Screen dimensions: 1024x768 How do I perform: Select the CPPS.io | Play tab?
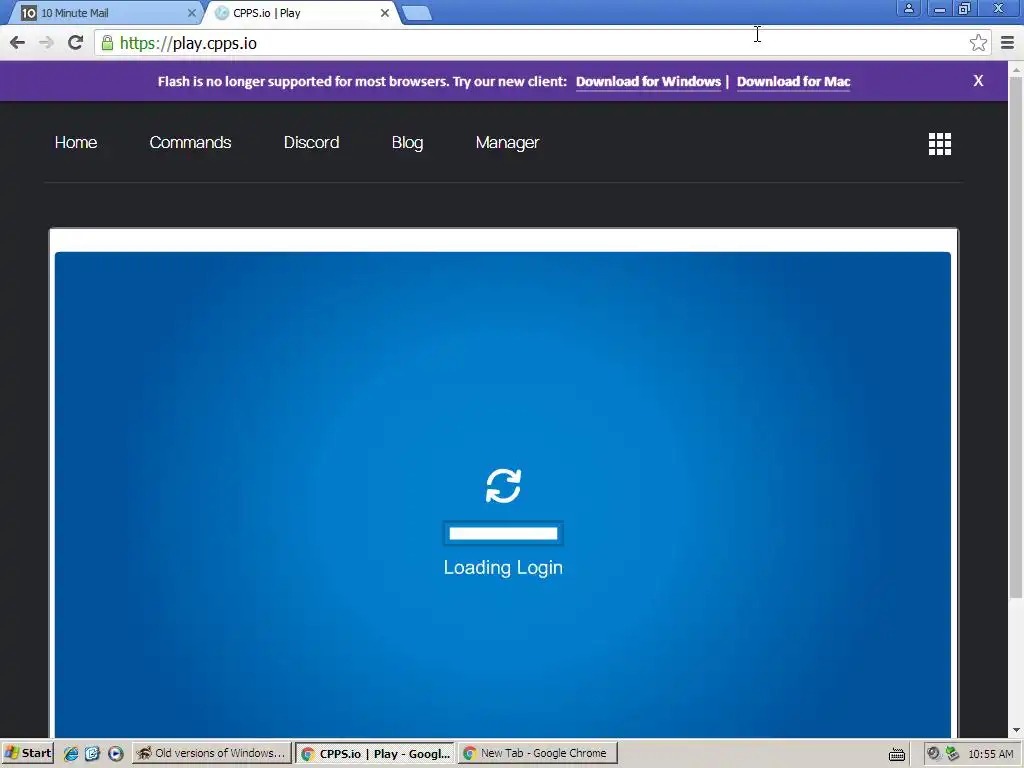[302, 13]
